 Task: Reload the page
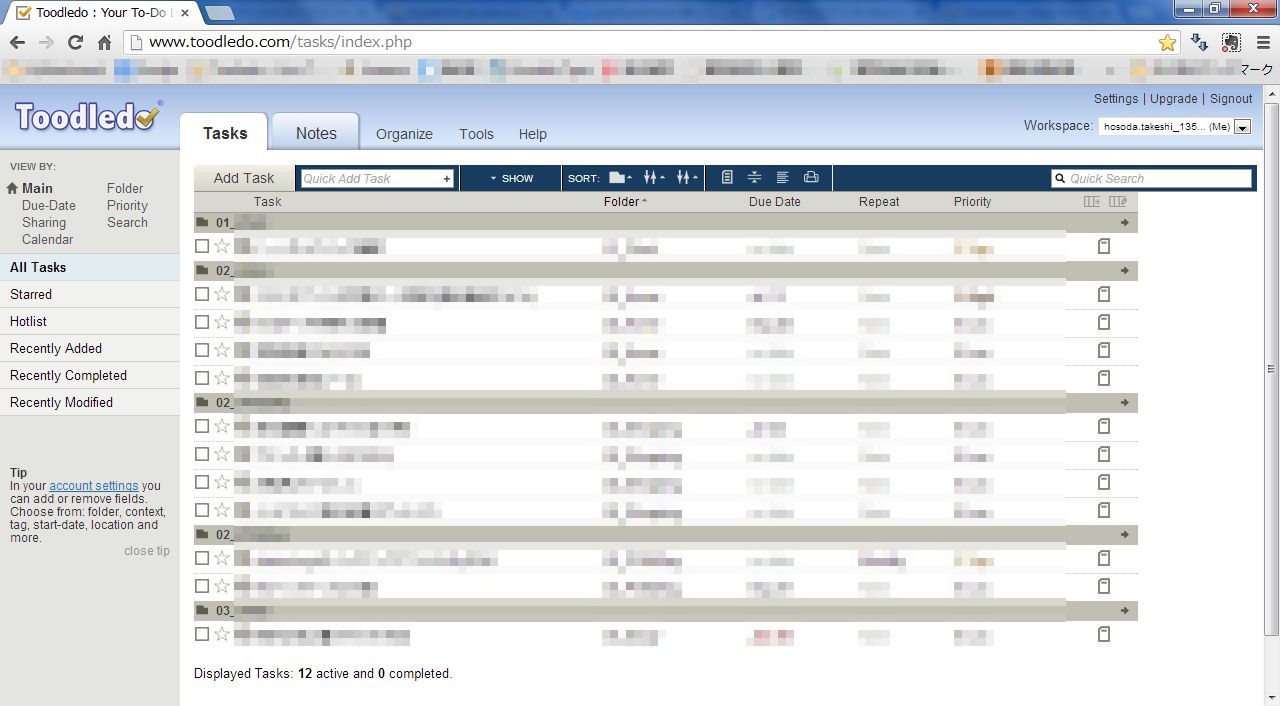[75, 42]
